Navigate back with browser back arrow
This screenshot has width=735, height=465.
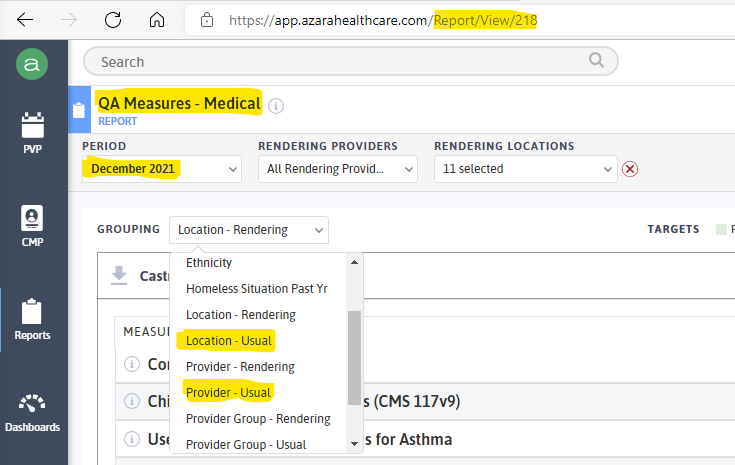[x=24, y=20]
